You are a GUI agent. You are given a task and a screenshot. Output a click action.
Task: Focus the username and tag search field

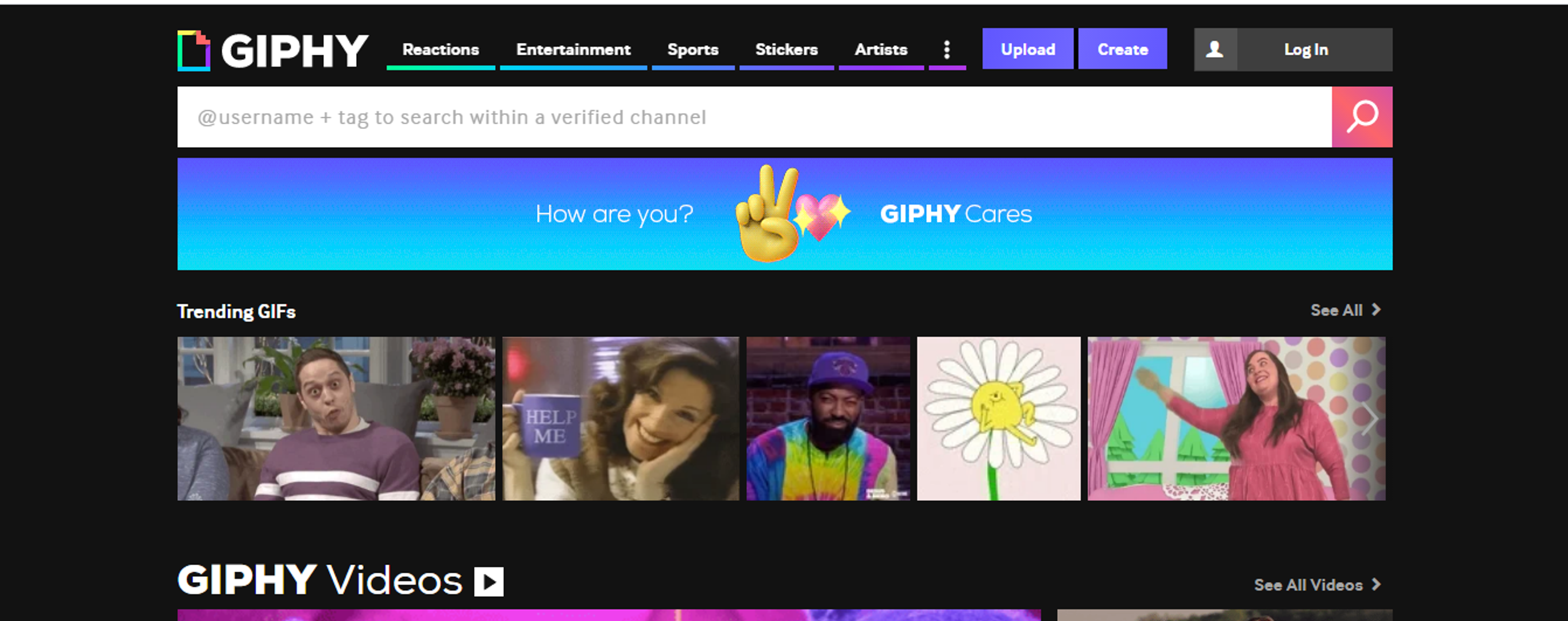pyautogui.click(x=754, y=116)
